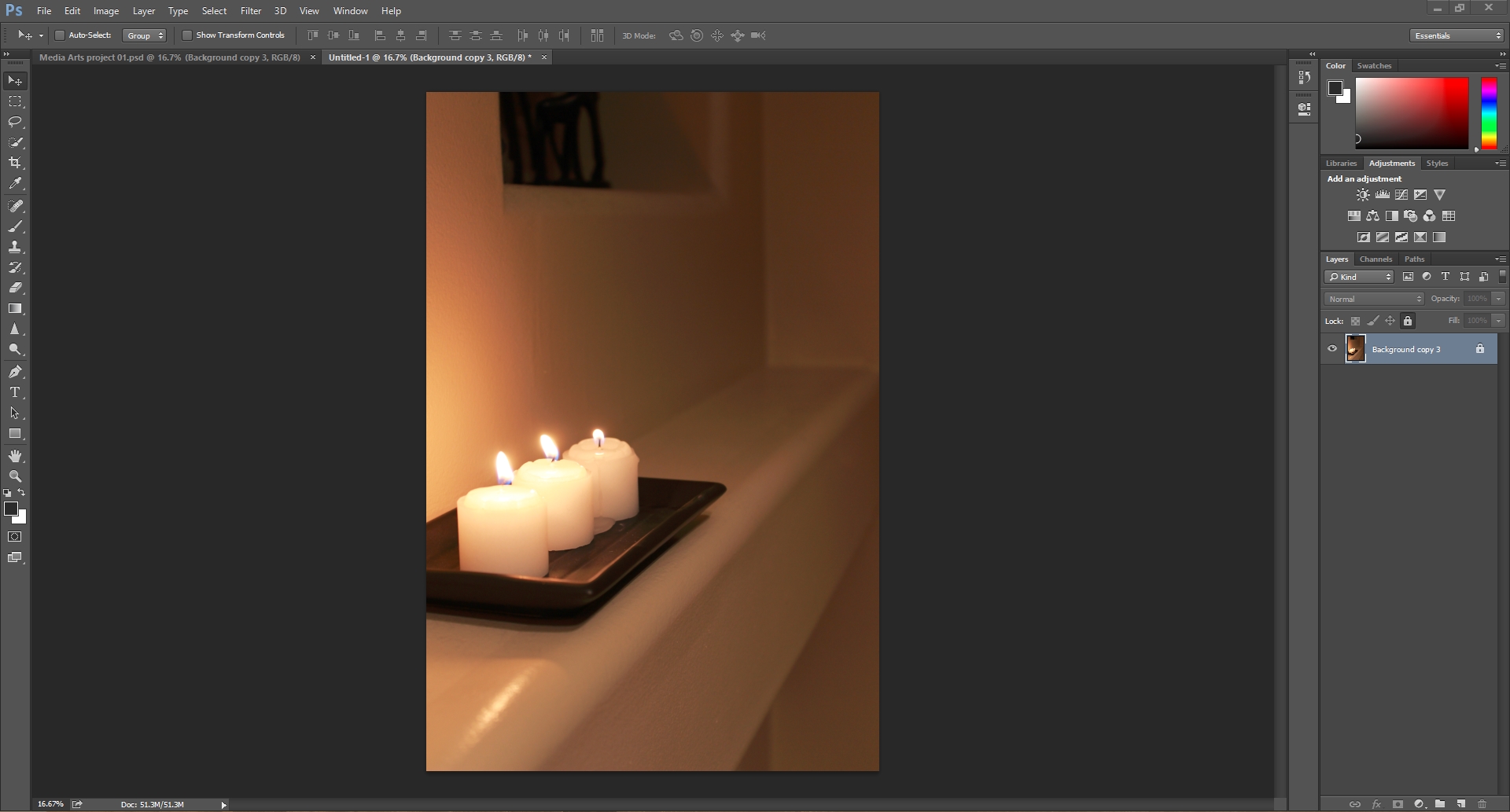
Task: Select the Pen tool
Action: pos(15,372)
